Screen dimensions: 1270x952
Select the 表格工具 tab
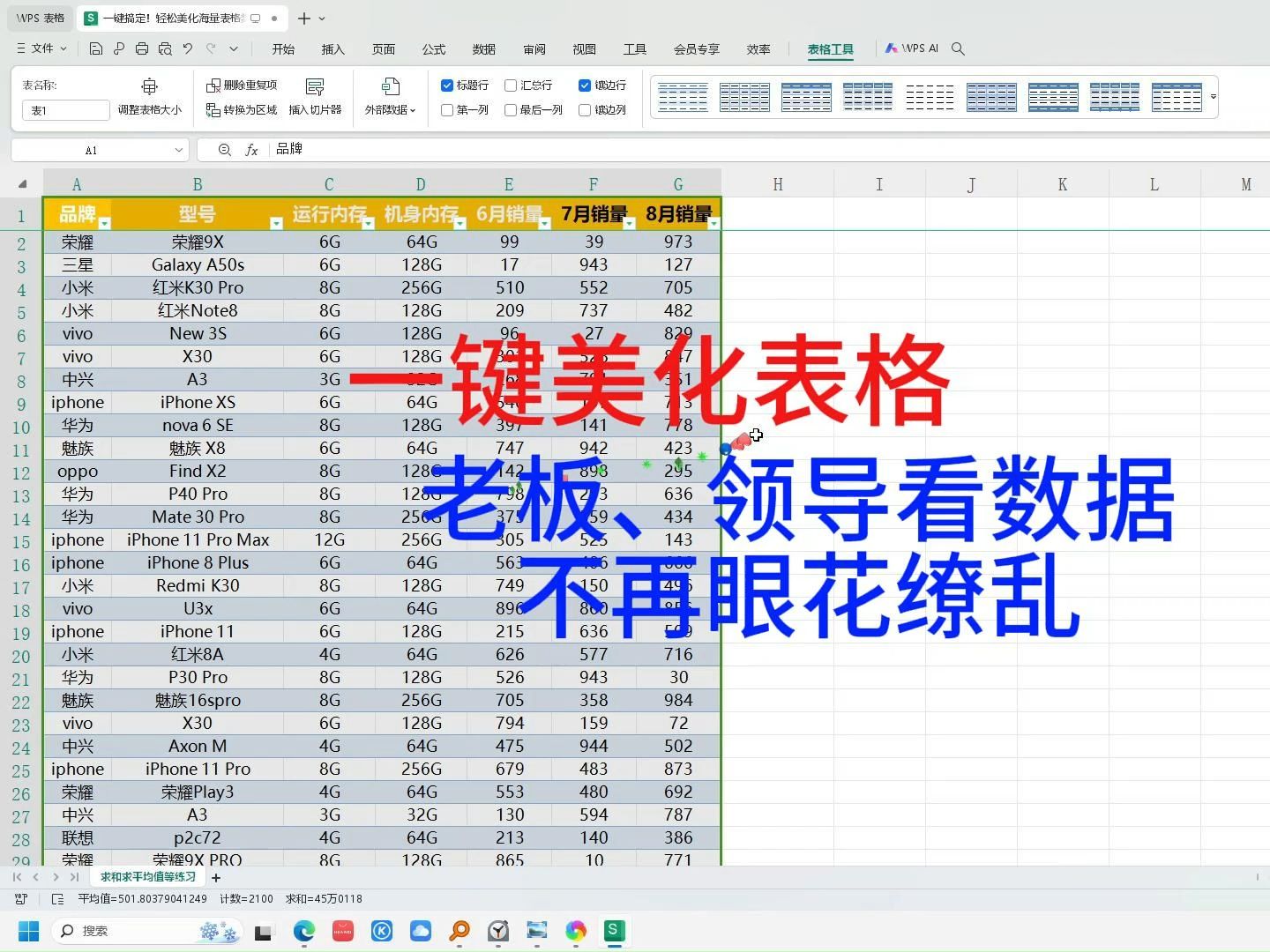tap(831, 49)
